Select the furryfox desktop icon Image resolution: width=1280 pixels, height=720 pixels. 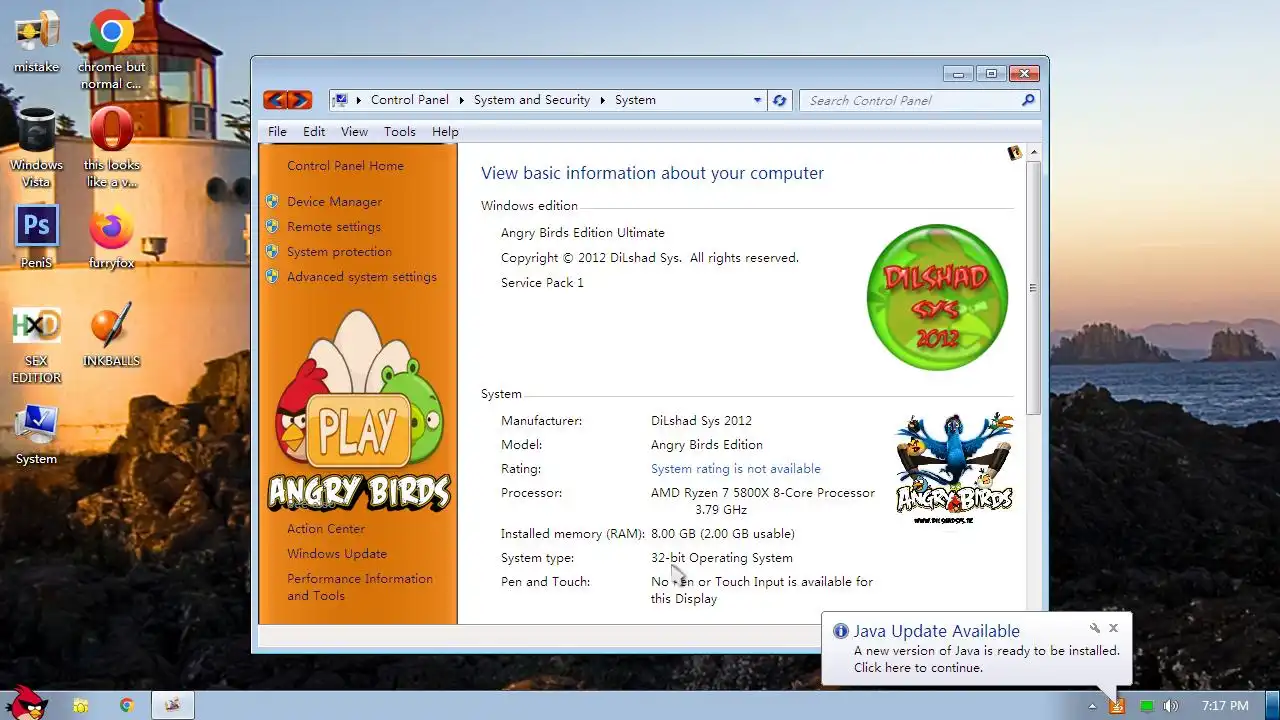pyautogui.click(x=112, y=237)
